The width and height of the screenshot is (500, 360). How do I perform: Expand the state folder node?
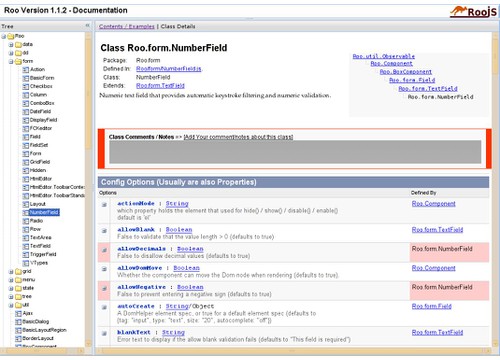pyautogui.click(x=11, y=288)
